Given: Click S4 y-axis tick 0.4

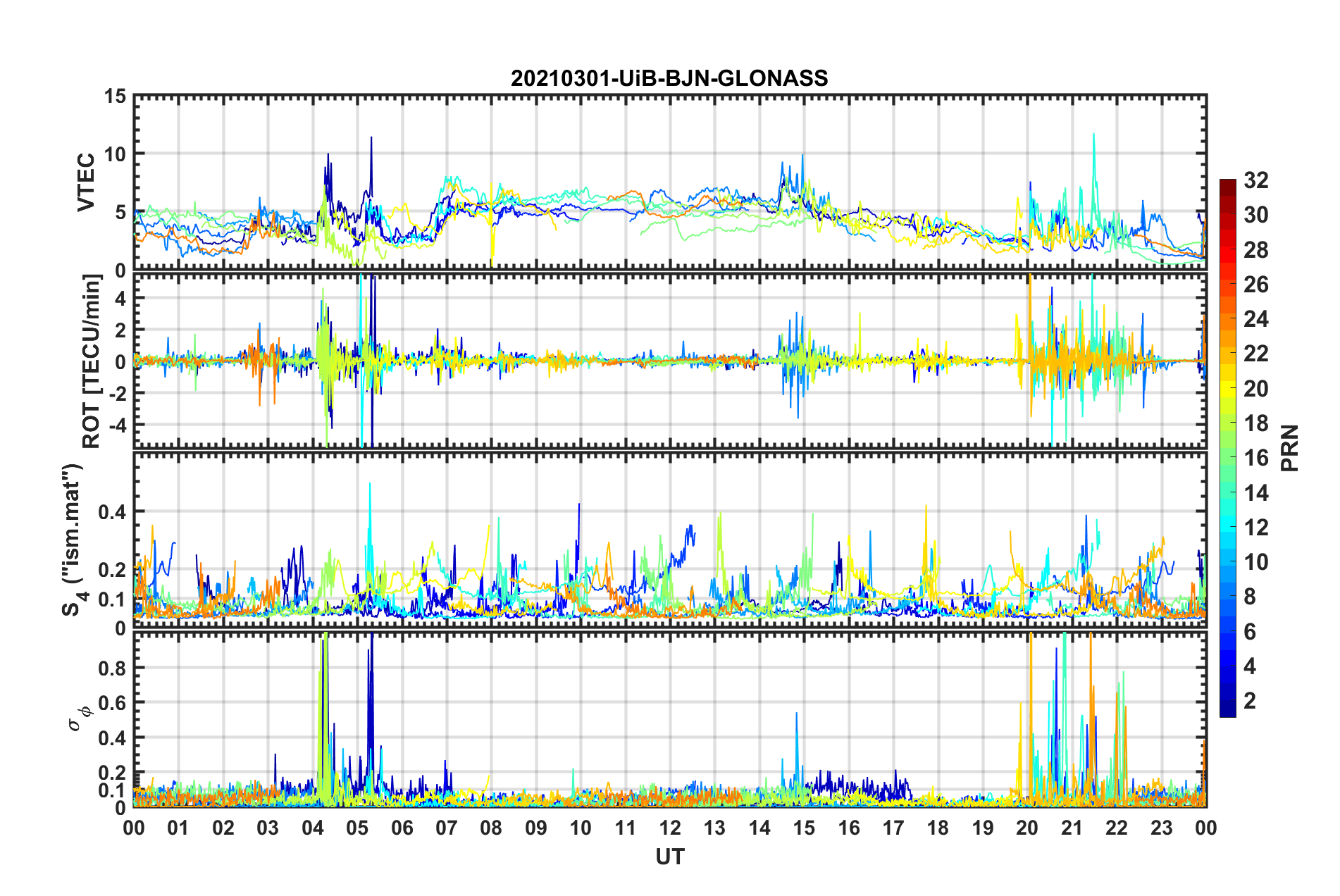Looking at the screenshot, I should [x=113, y=512].
